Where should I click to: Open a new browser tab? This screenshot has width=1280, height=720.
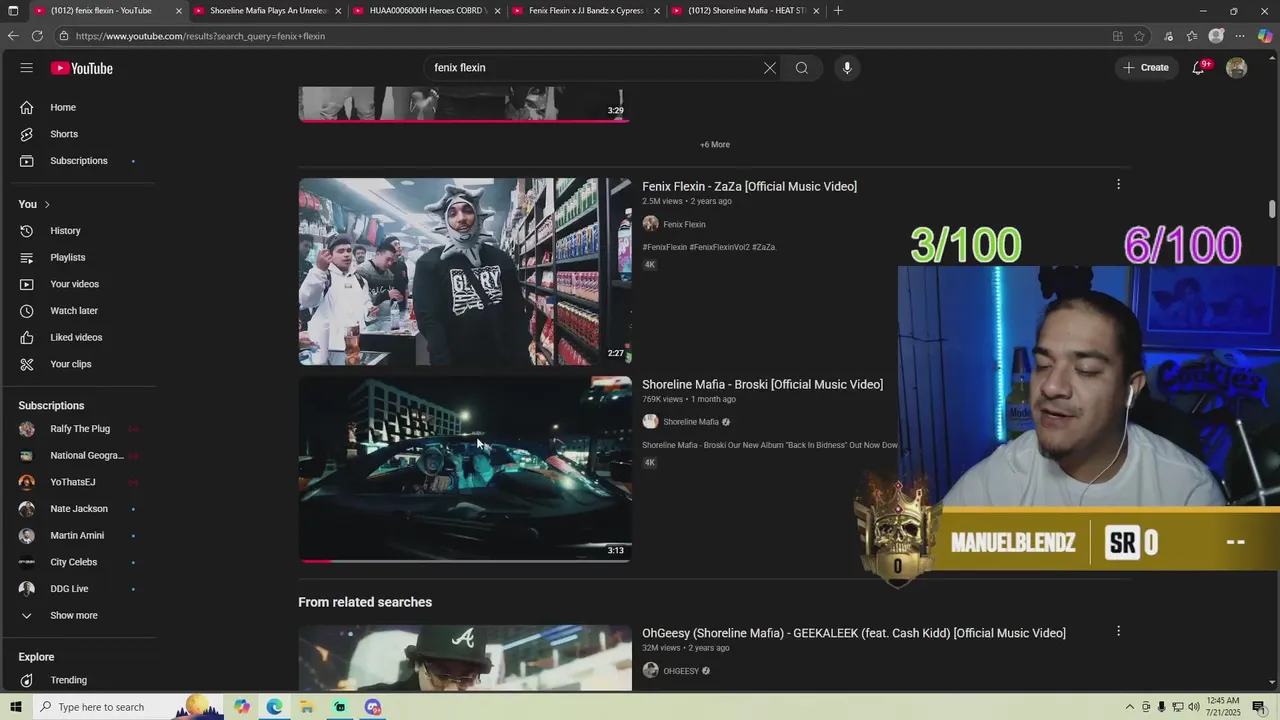[x=838, y=11]
